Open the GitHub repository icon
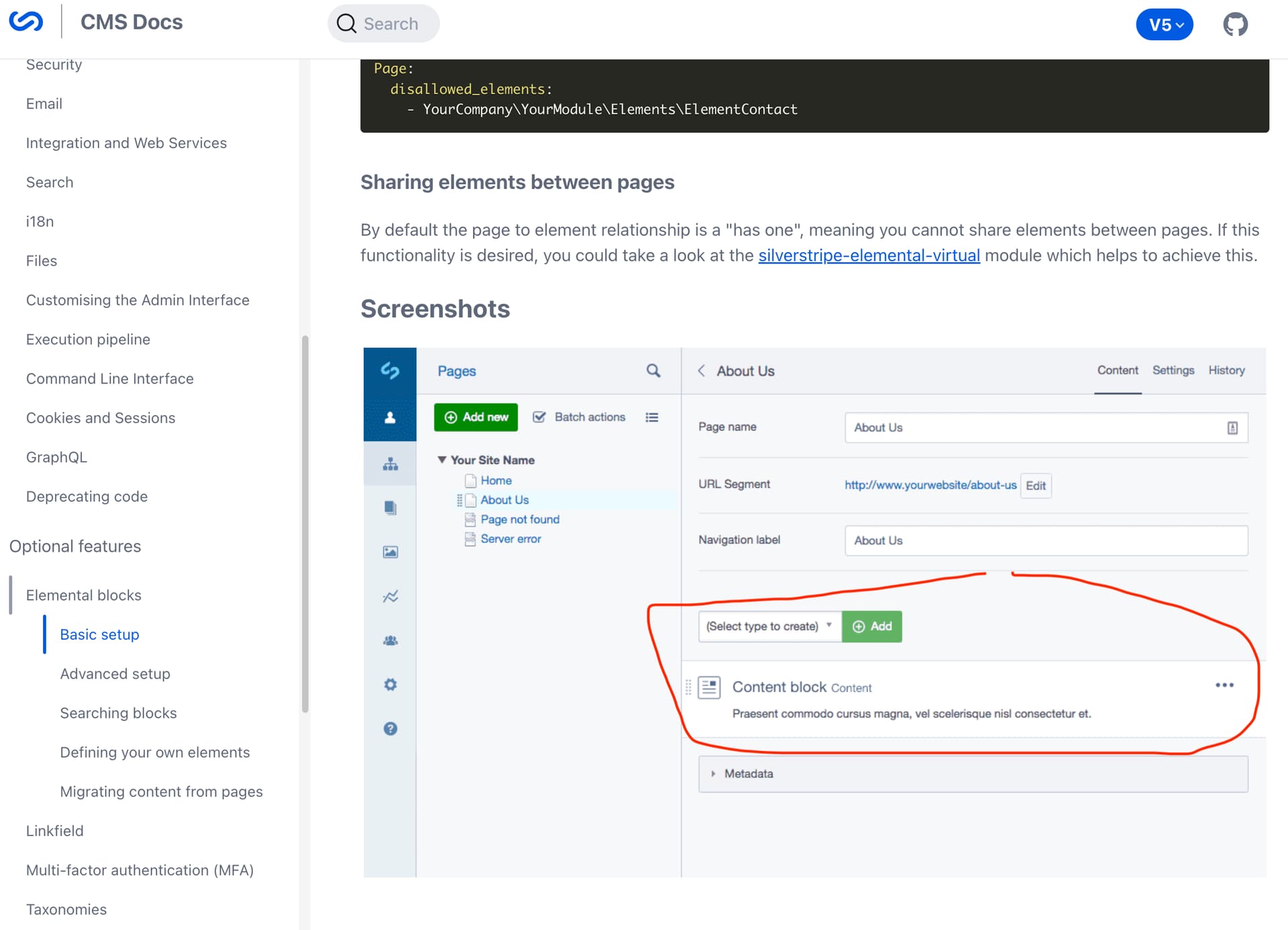Image resolution: width=1288 pixels, height=930 pixels. click(1234, 25)
